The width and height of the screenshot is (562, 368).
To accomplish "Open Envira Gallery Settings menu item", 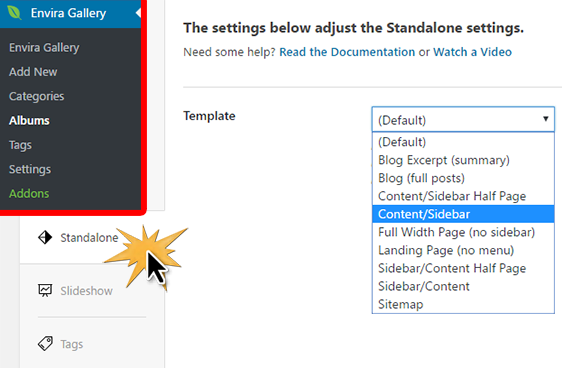I will [30, 169].
